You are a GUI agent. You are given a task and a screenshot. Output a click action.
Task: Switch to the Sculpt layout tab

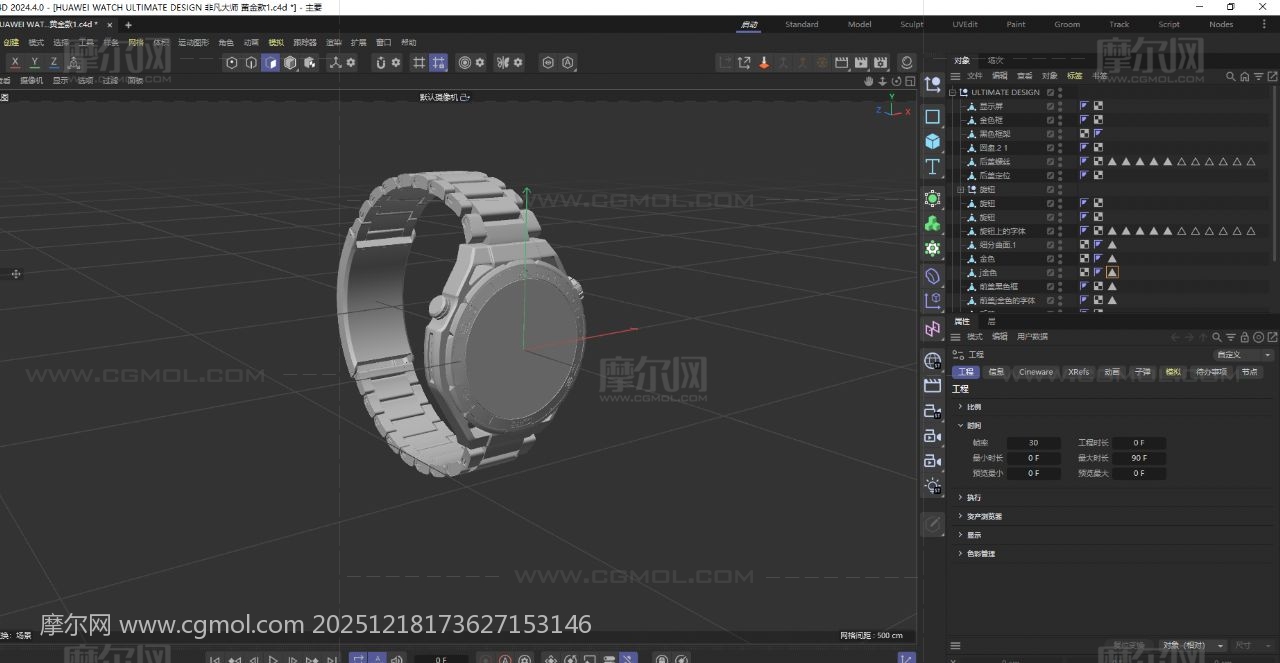click(912, 24)
